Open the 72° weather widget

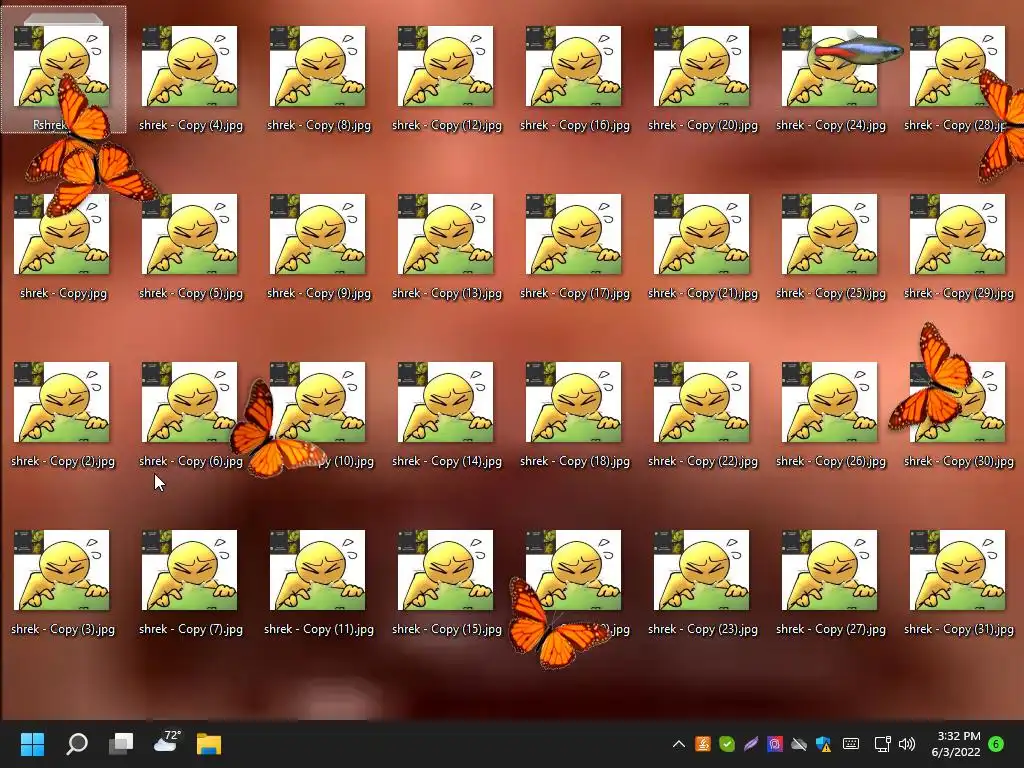click(167, 743)
